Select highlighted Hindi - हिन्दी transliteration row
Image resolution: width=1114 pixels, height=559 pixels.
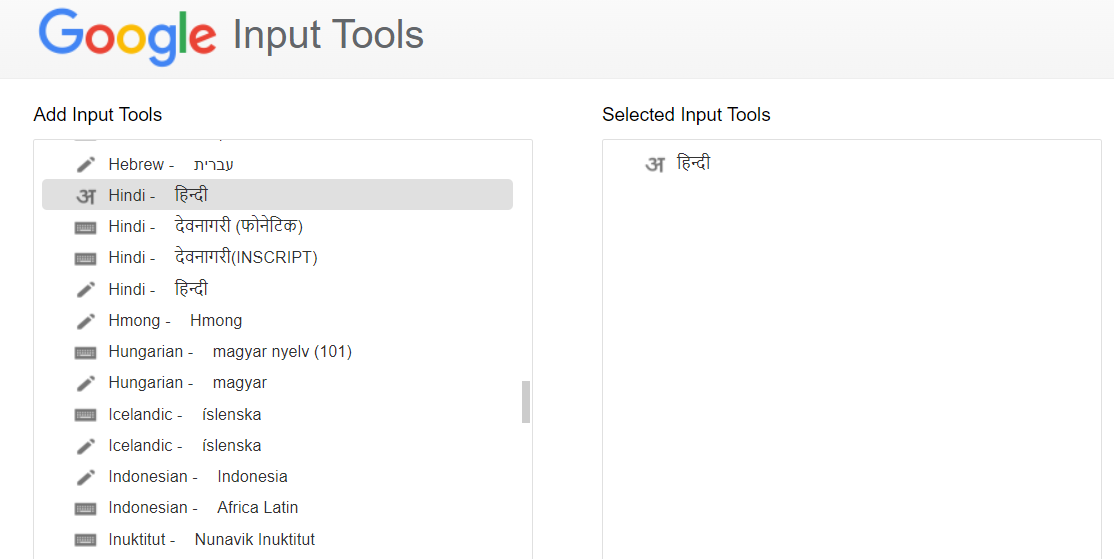(x=277, y=195)
